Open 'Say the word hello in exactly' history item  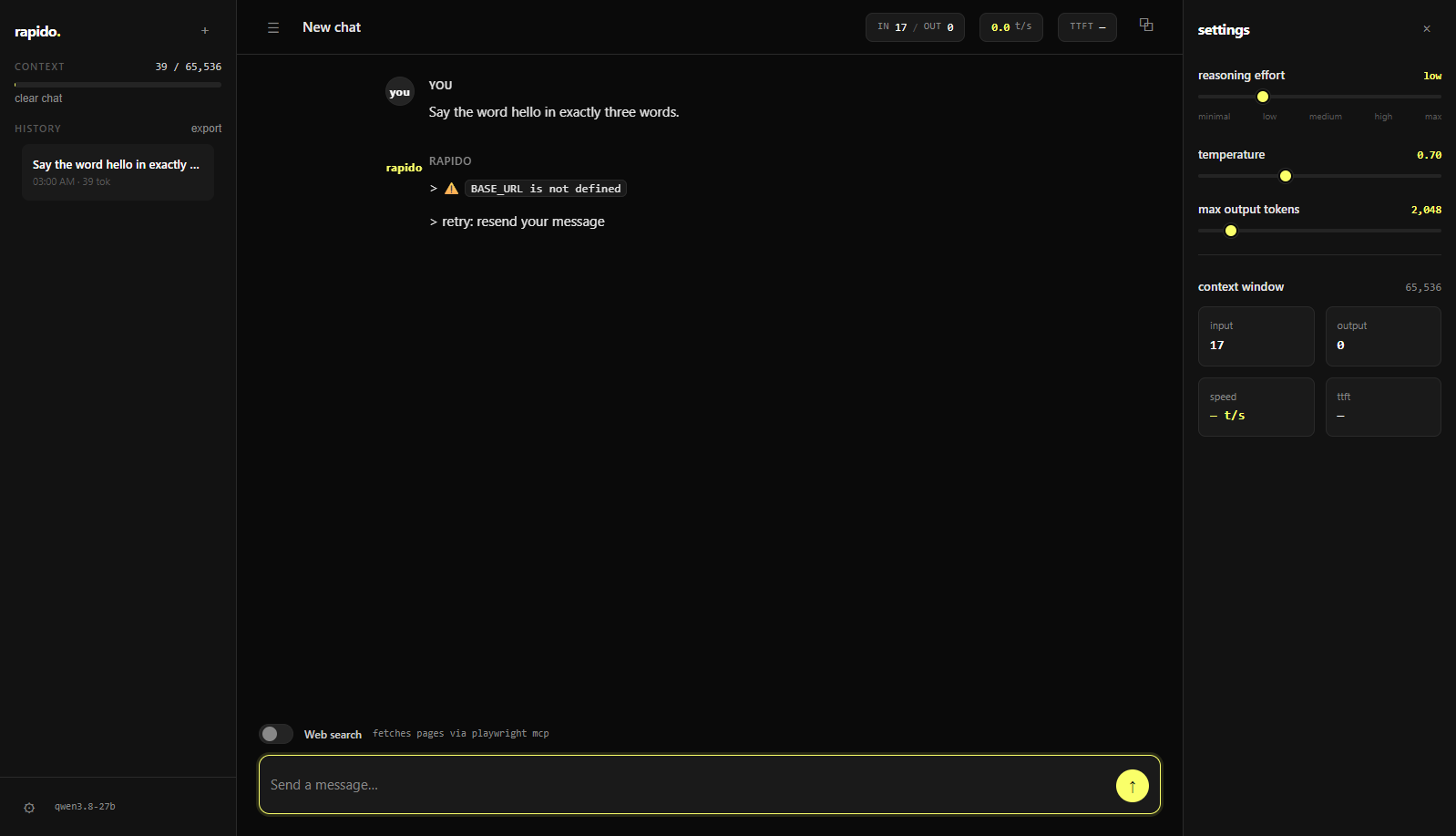[118, 172]
